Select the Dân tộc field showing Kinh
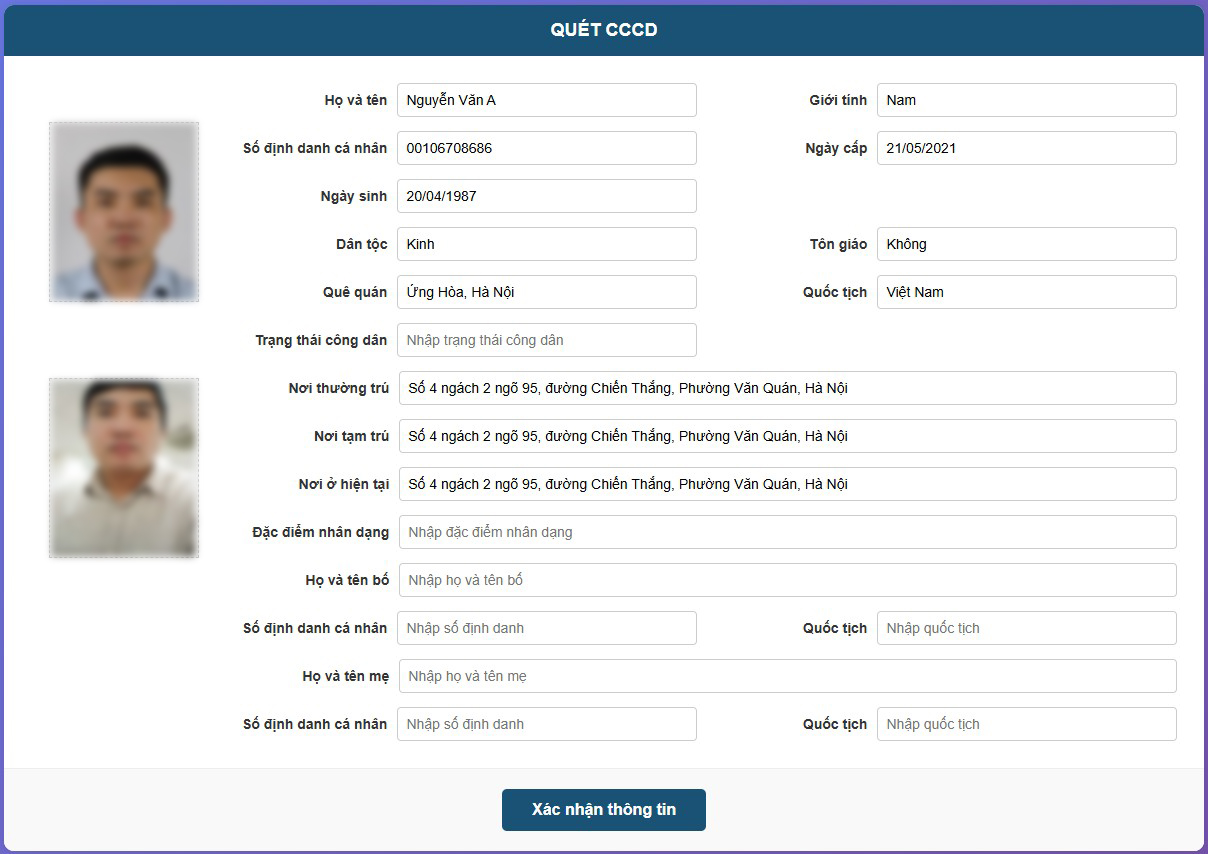This screenshot has width=1208, height=854. [x=546, y=244]
